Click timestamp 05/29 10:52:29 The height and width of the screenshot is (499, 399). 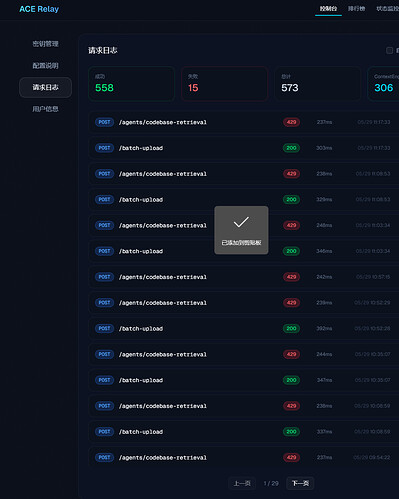(372, 303)
